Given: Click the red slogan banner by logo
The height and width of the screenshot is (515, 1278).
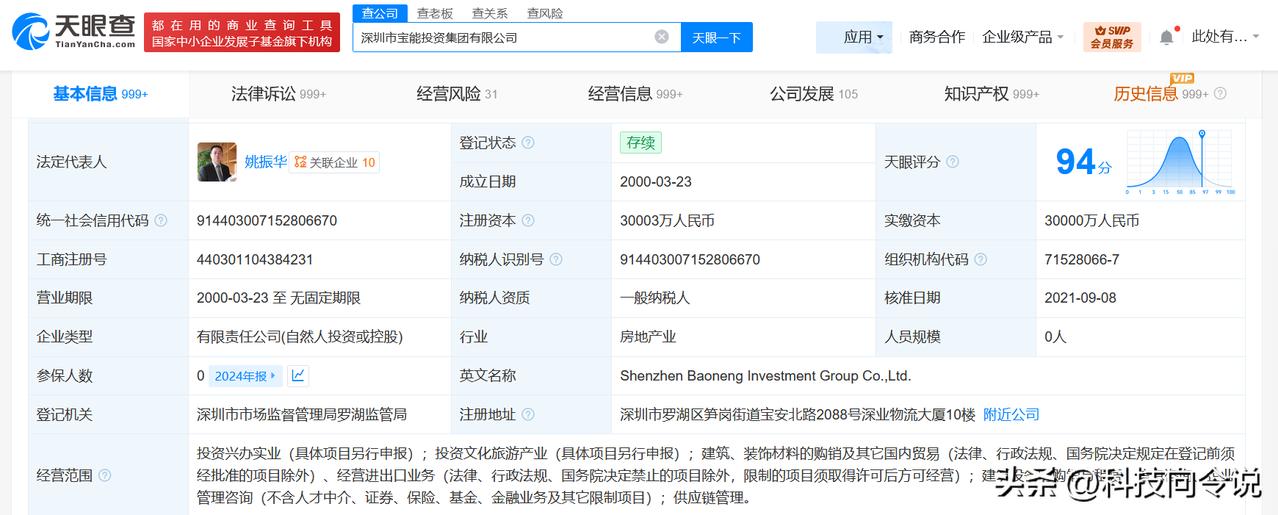Looking at the screenshot, I should pyautogui.click(x=242, y=32).
